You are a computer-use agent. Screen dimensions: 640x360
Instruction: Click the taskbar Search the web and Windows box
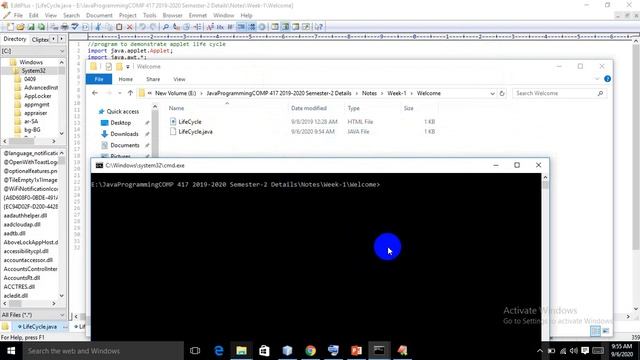pos(103,351)
